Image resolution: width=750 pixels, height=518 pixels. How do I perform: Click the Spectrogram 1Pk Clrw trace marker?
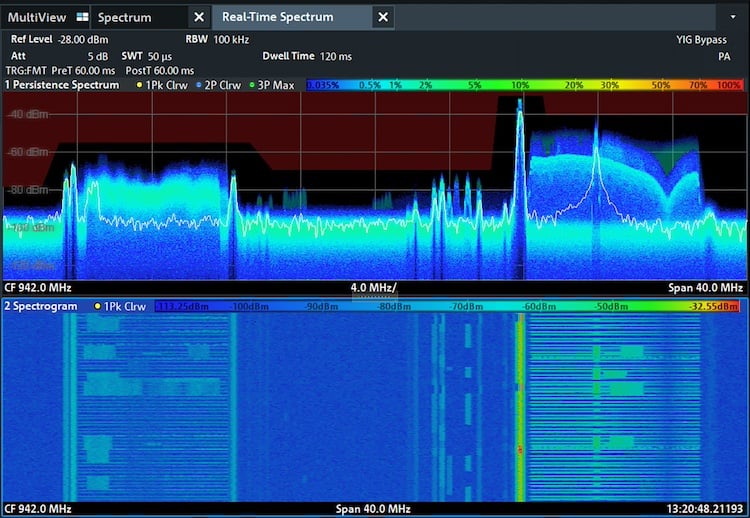[120, 306]
